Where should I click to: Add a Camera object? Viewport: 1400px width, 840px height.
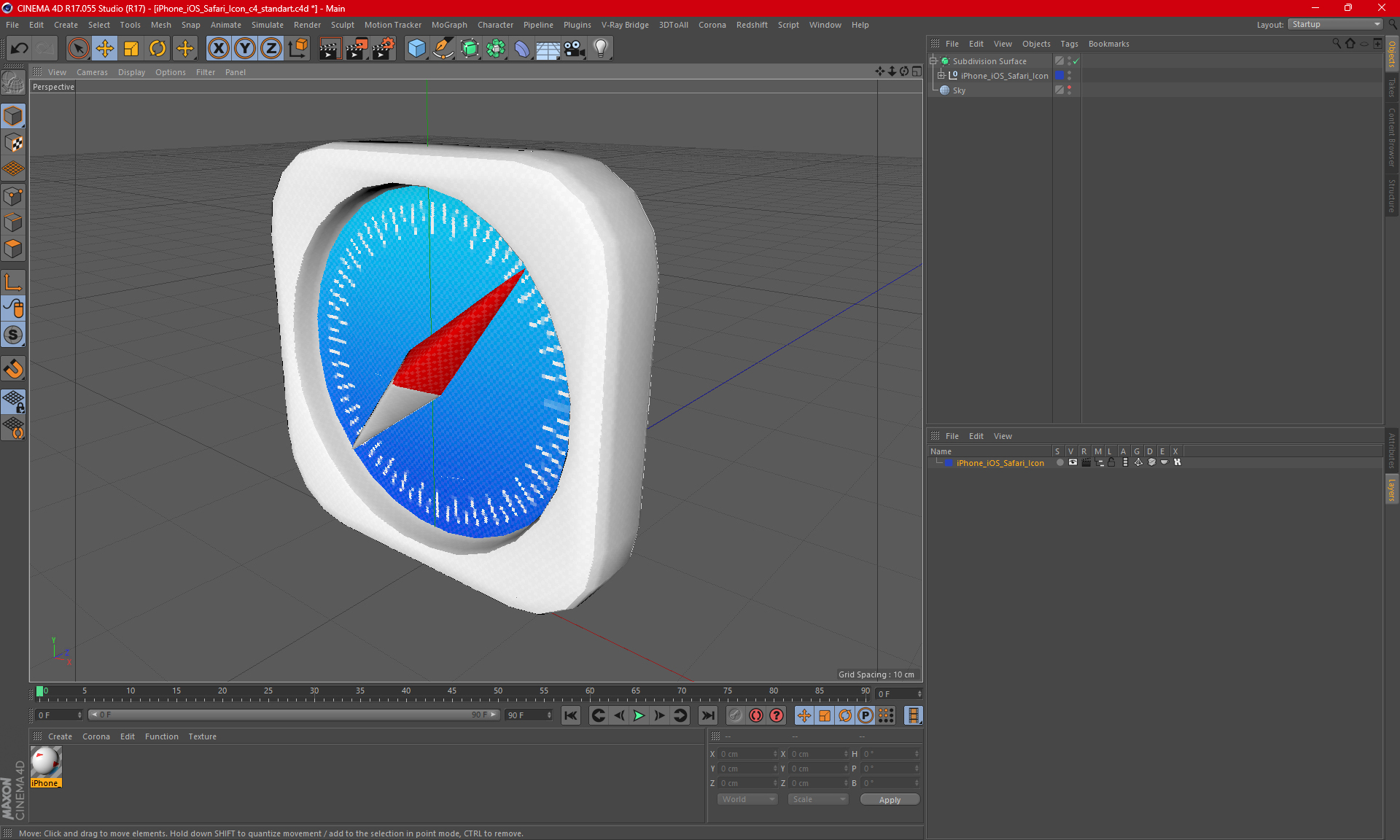tap(574, 49)
